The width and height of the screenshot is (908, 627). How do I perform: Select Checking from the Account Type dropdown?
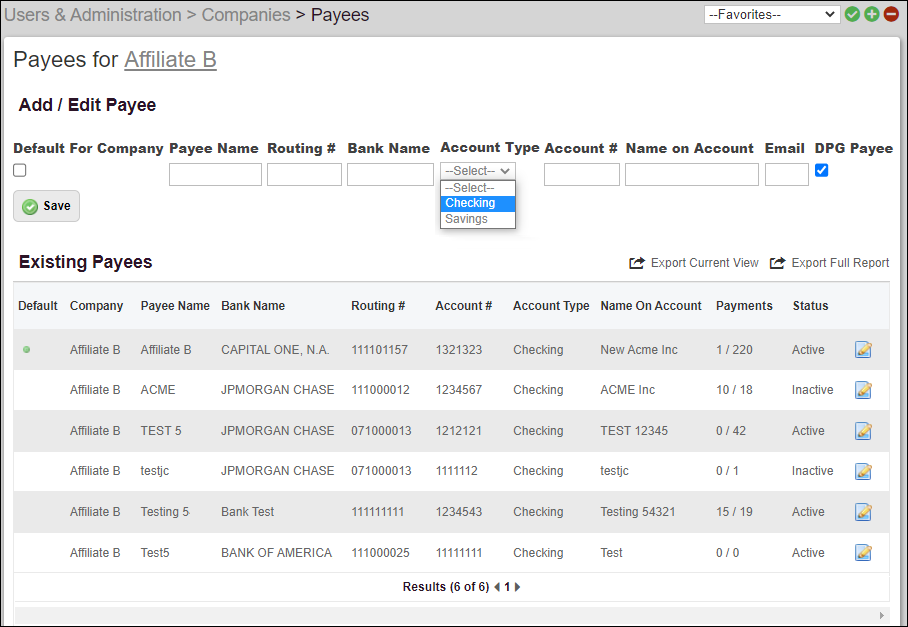pos(470,202)
